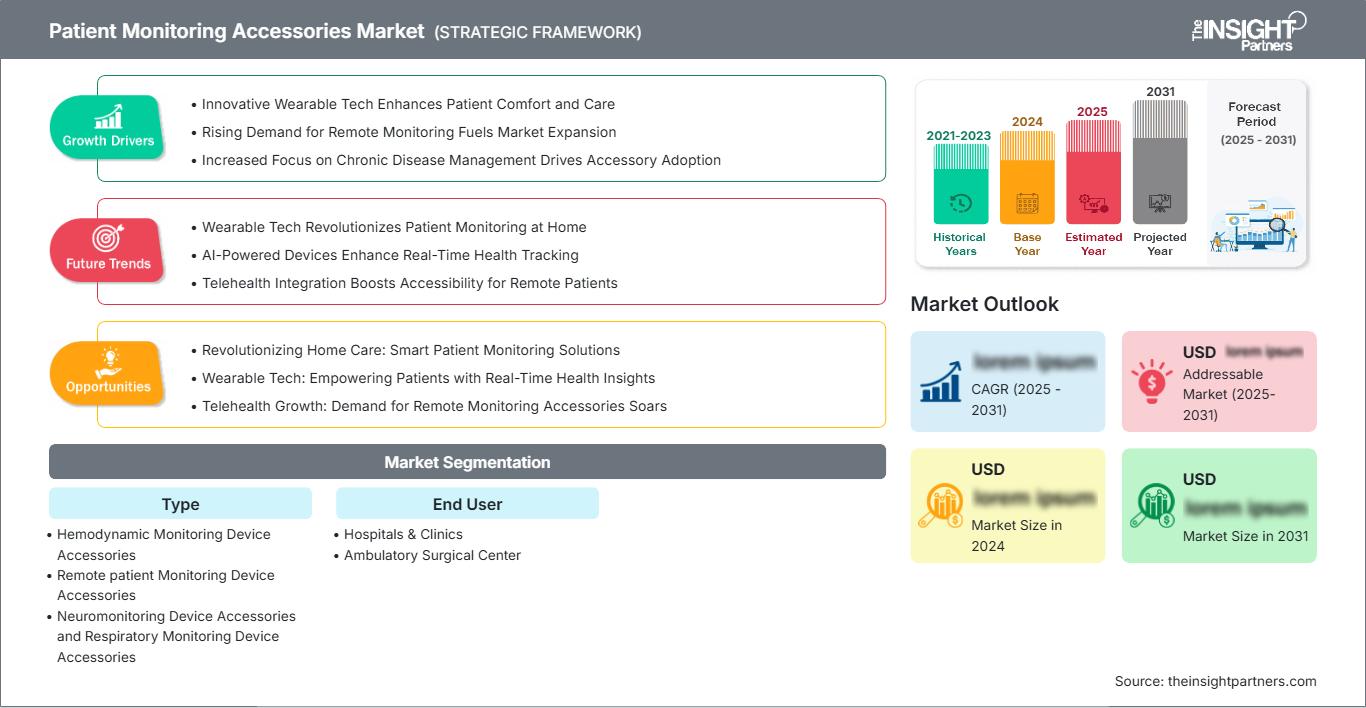Click the Estimated Year gear icon

(1093, 204)
